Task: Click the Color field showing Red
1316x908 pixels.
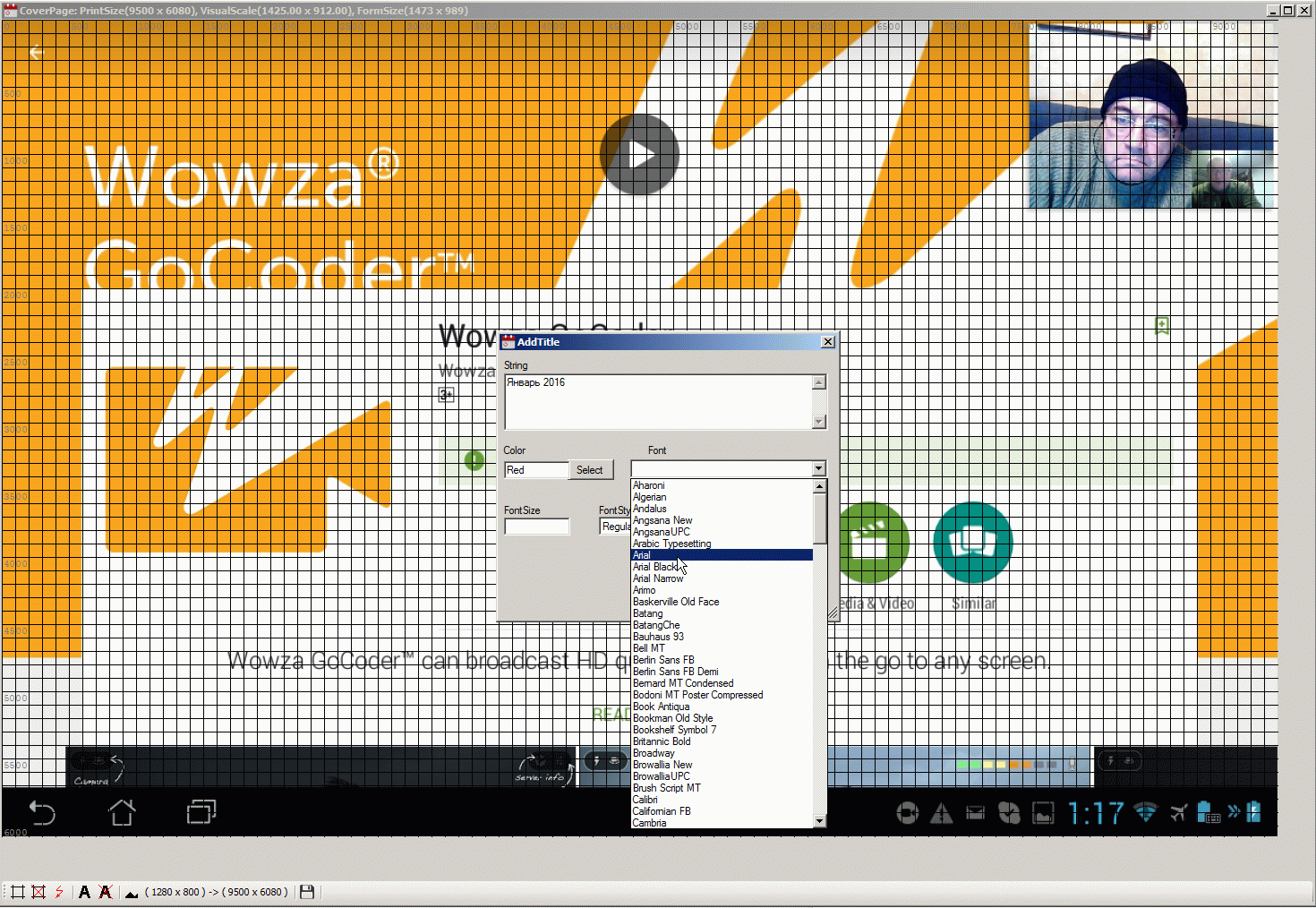Action: click(536, 470)
